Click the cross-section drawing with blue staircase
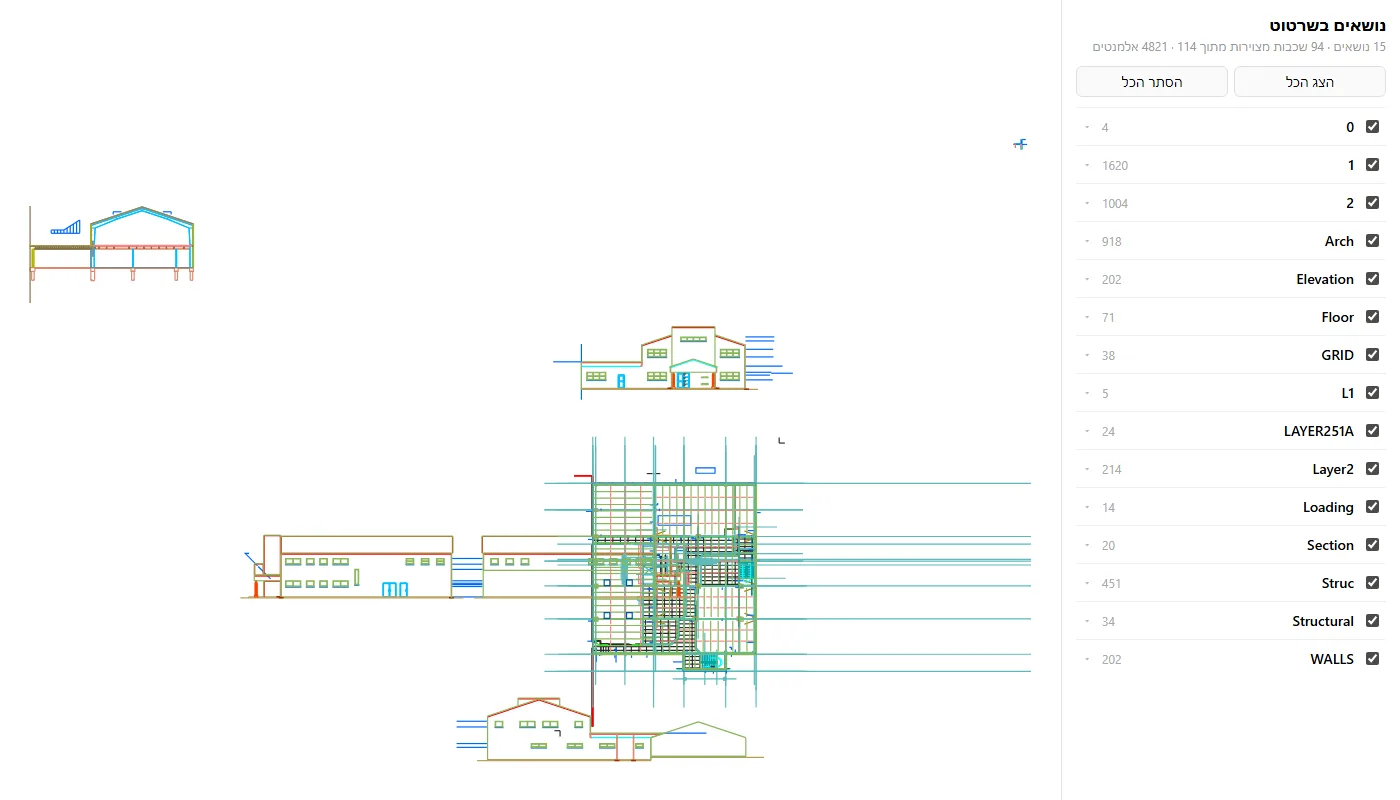This screenshot has width=1400, height=800. (112, 252)
